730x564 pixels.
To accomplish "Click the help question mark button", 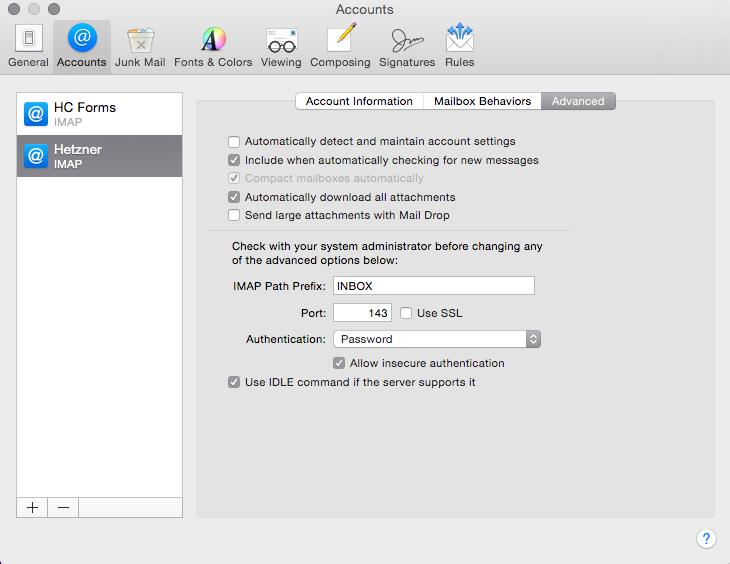I will tap(706, 538).
